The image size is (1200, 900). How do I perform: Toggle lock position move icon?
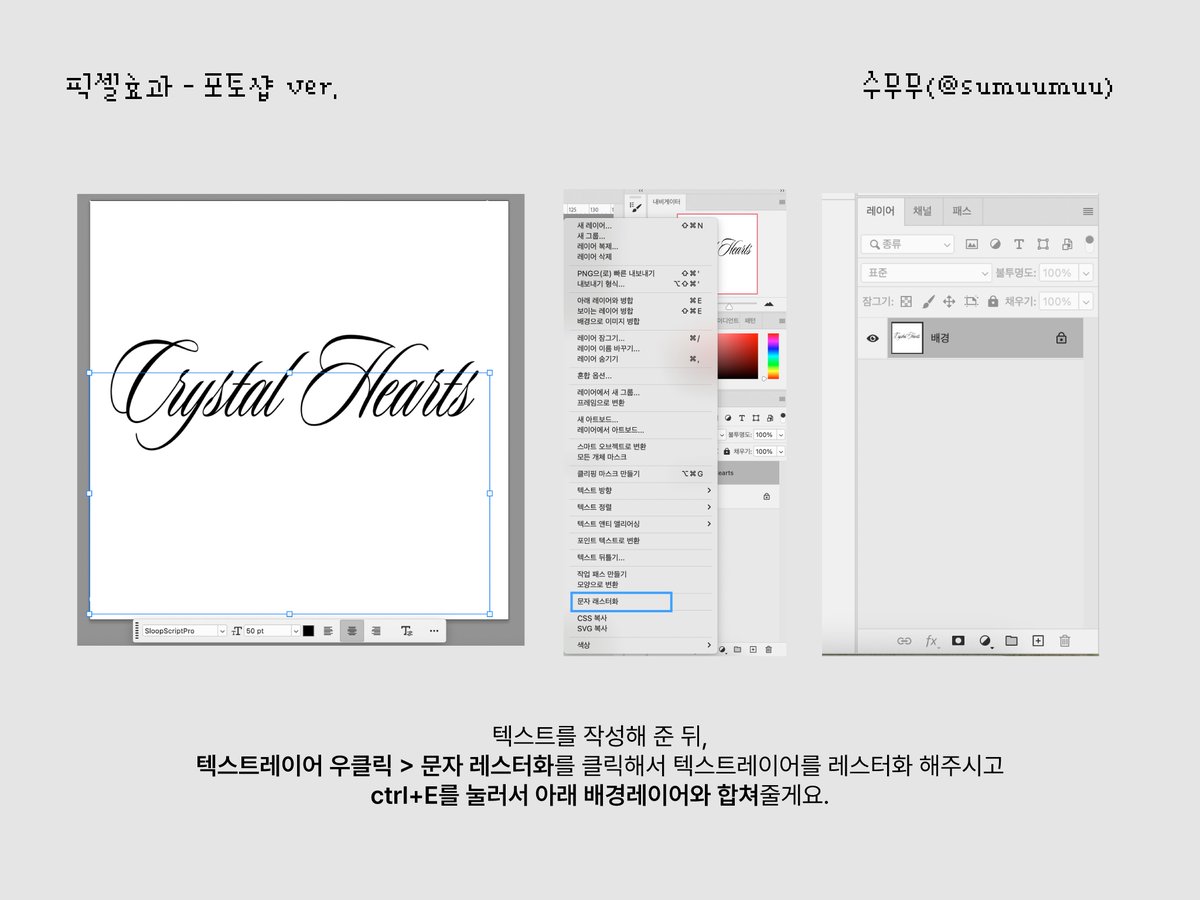pyautogui.click(x=949, y=301)
